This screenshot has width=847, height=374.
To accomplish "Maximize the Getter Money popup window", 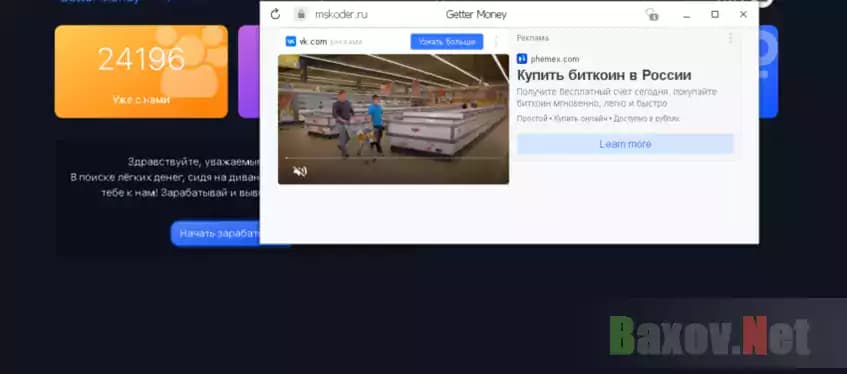I will 715,15.
